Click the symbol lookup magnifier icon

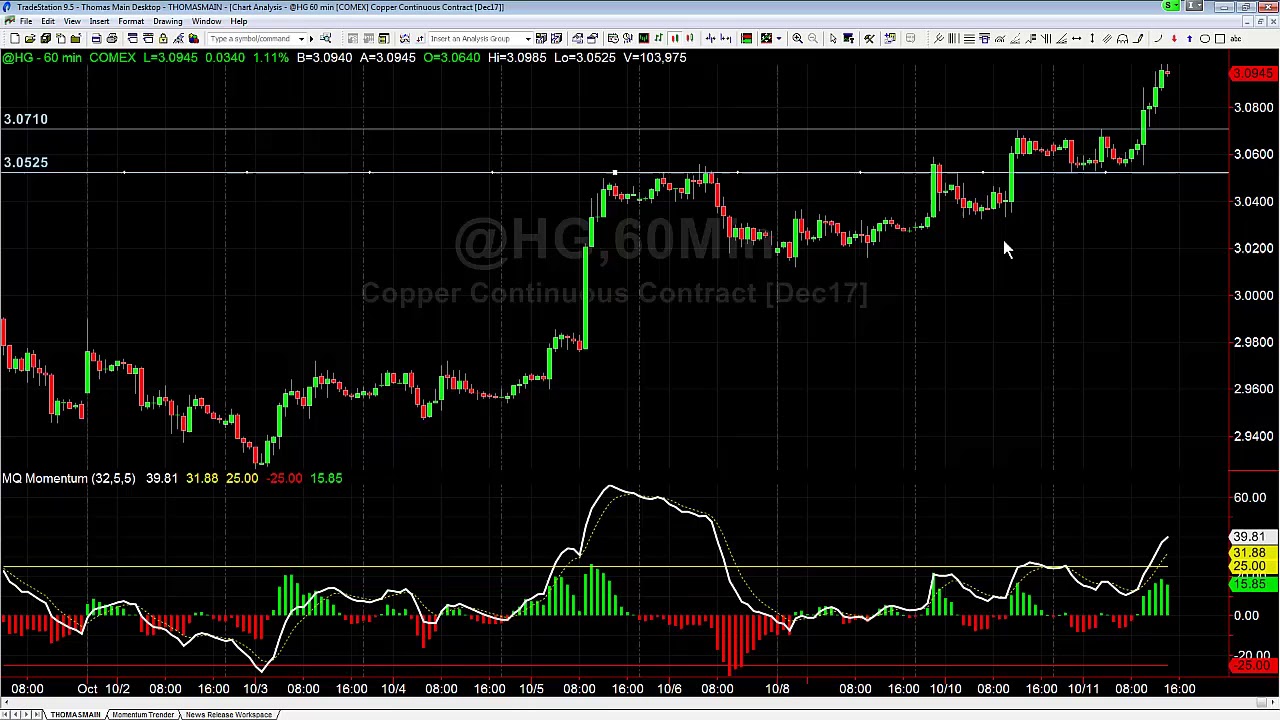(325, 38)
